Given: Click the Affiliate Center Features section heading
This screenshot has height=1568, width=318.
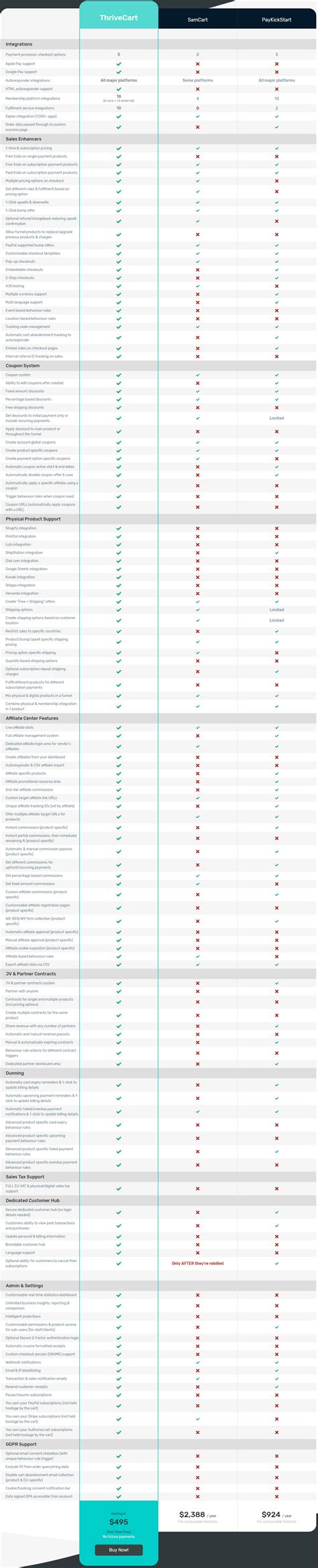Looking at the screenshot, I should [32, 718].
